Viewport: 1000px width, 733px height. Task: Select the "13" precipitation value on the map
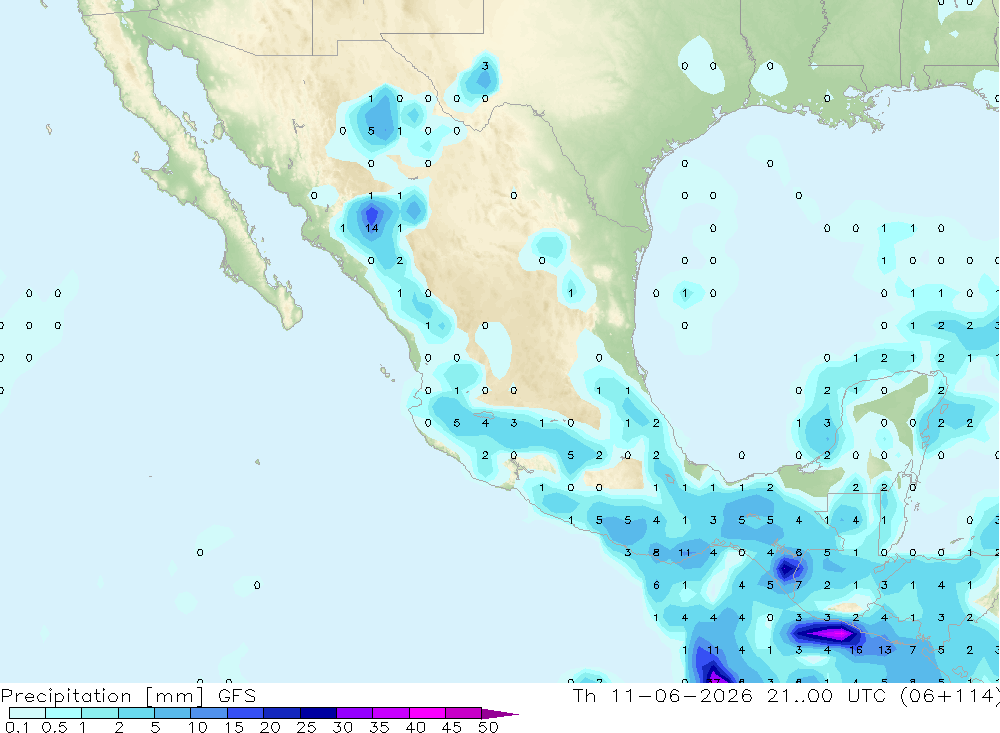(x=885, y=650)
